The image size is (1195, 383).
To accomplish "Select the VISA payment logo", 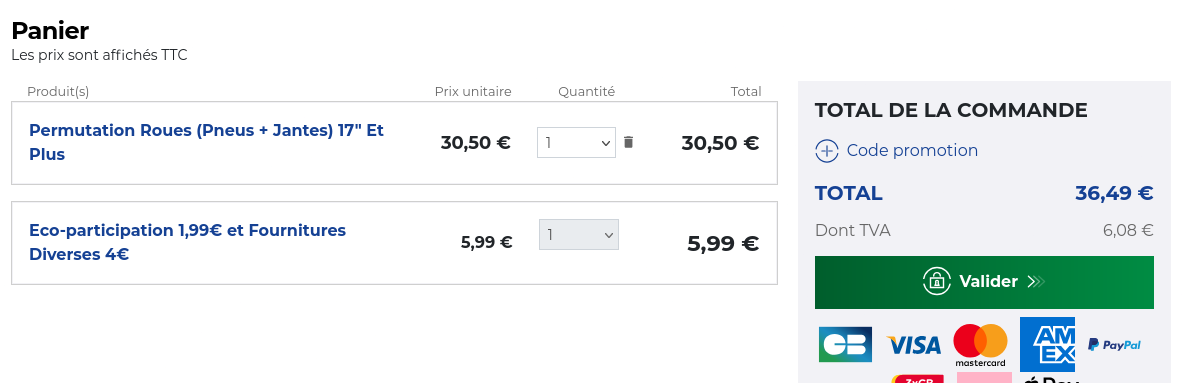I will [x=914, y=346].
